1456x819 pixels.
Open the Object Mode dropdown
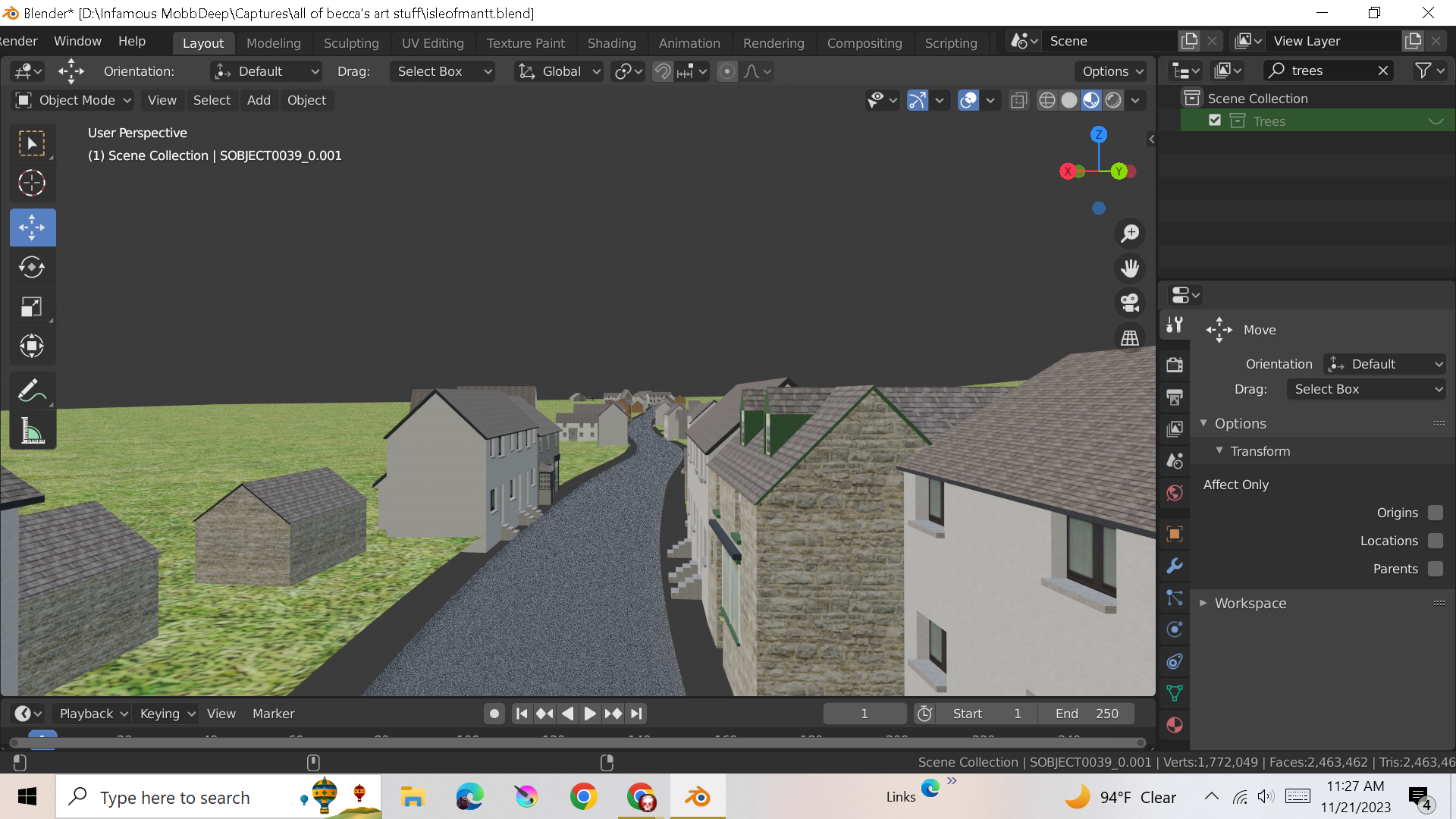pyautogui.click(x=74, y=100)
